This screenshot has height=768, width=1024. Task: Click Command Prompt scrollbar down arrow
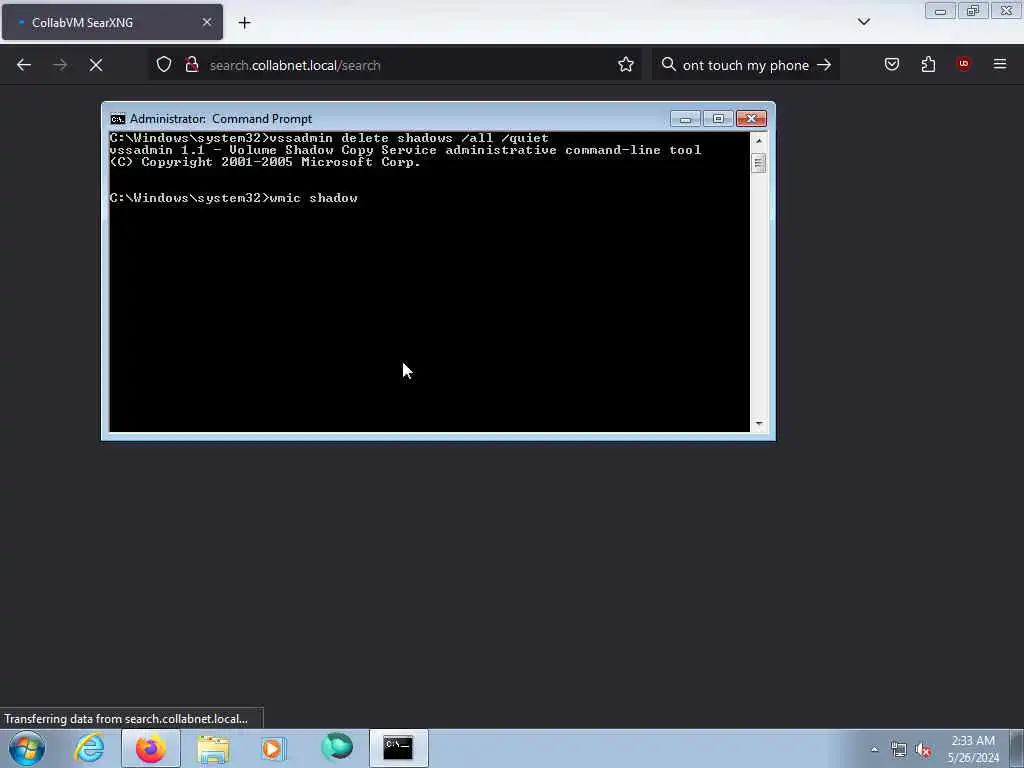[758, 424]
